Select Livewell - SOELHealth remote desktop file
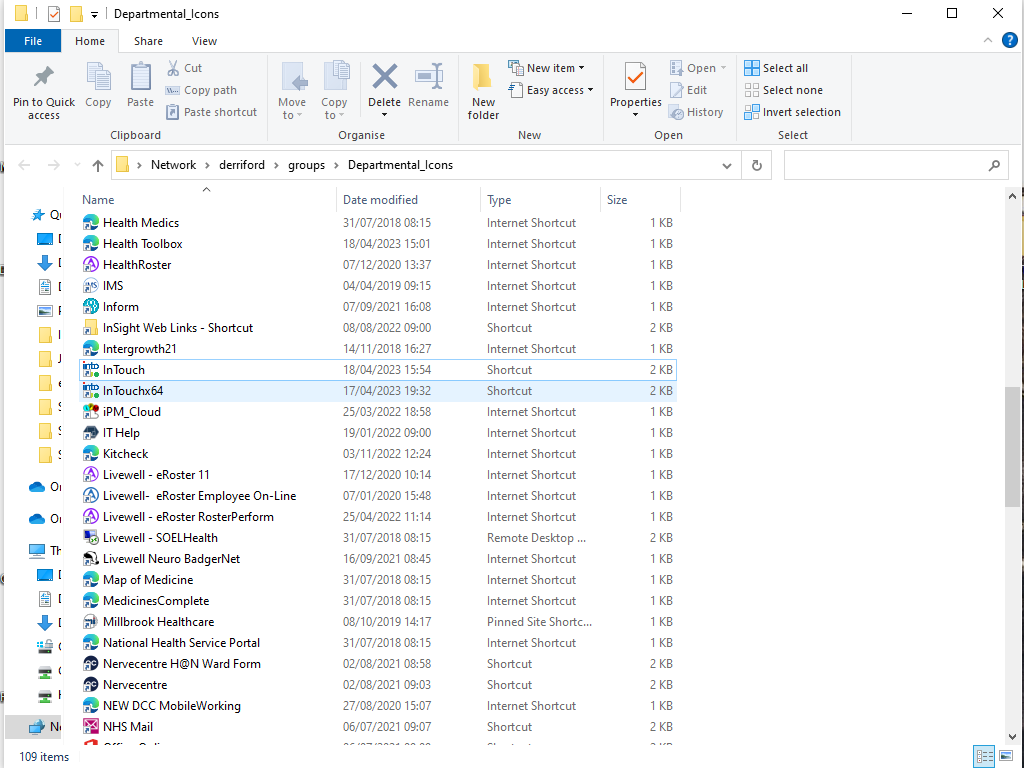Image resolution: width=1024 pixels, height=768 pixels. click(377, 538)
